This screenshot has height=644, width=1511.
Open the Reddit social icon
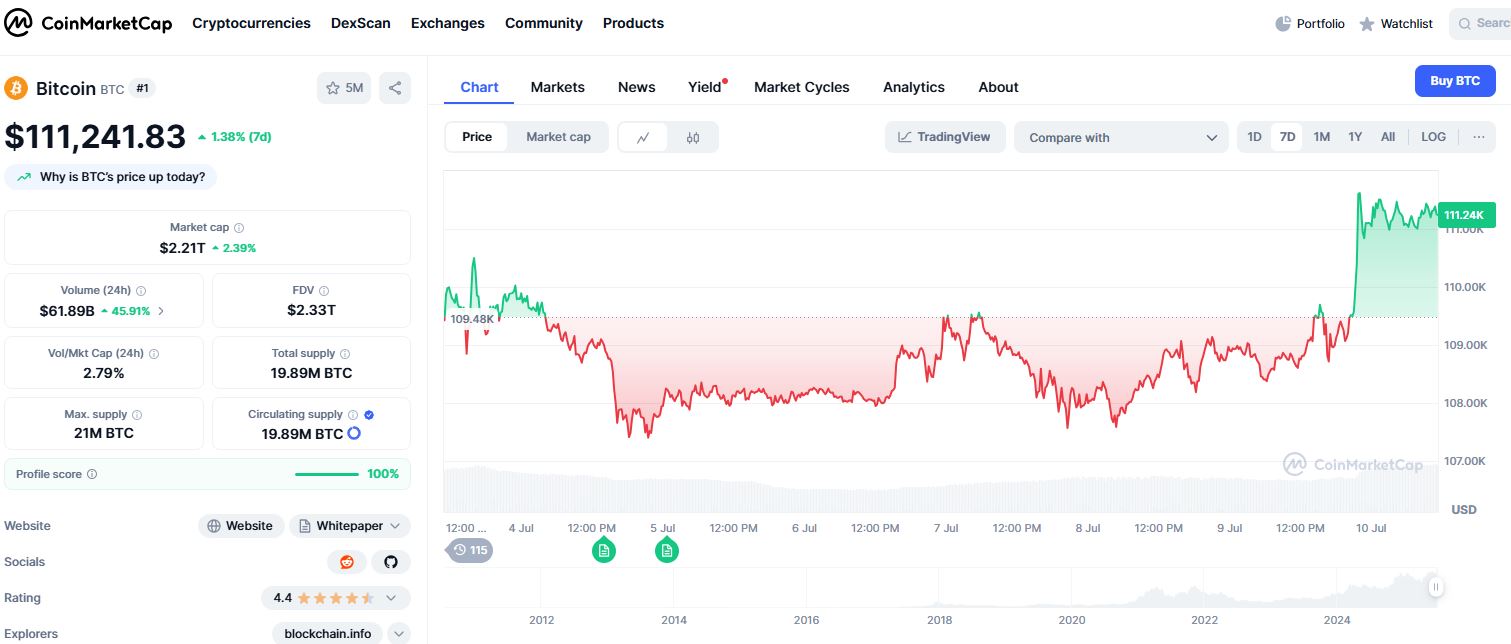(347, 562)
